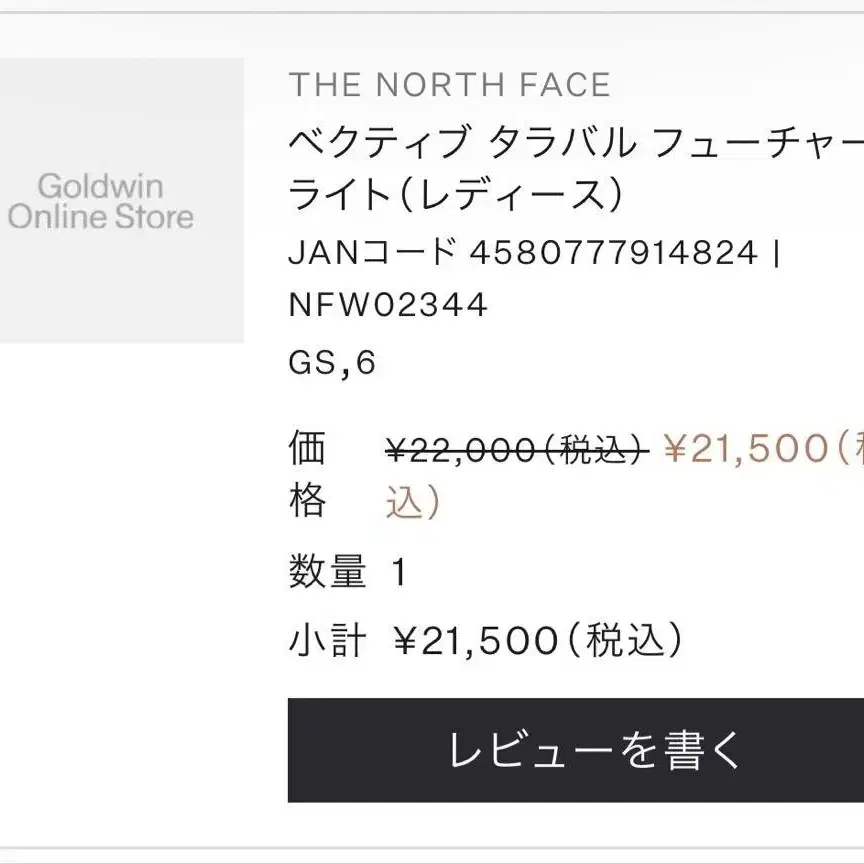Screen dimensions: 864x864
Task: Open the ベクティブ タラバル product title link
Action: coord(575,144)
